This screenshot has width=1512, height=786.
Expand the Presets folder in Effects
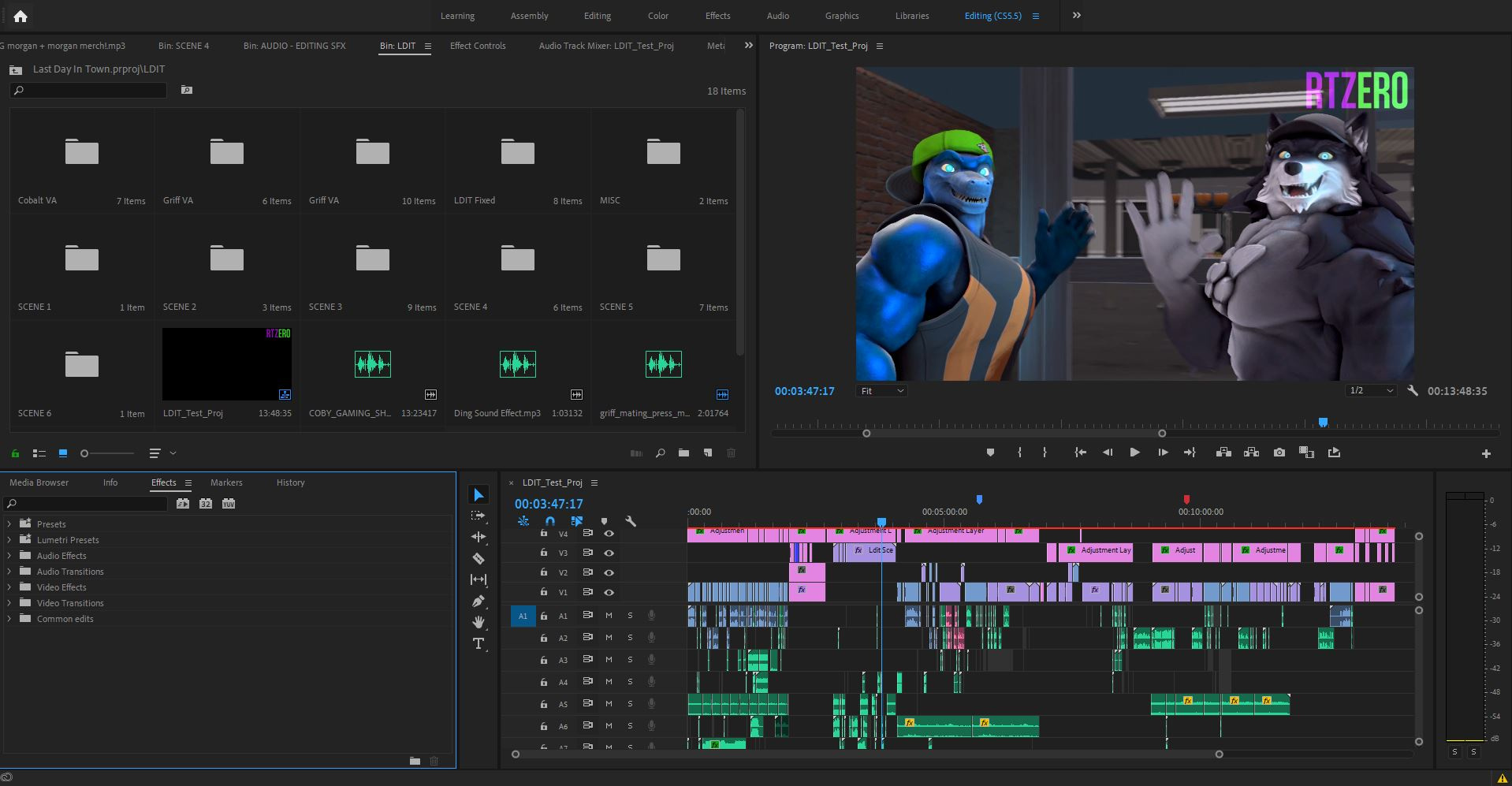pos(9,523)
